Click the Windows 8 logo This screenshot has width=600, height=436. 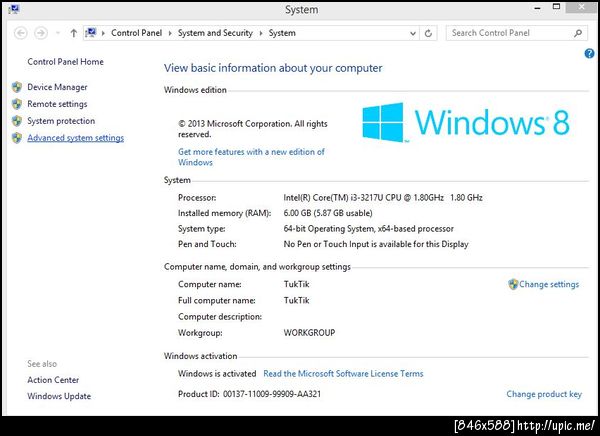point(466,122)
